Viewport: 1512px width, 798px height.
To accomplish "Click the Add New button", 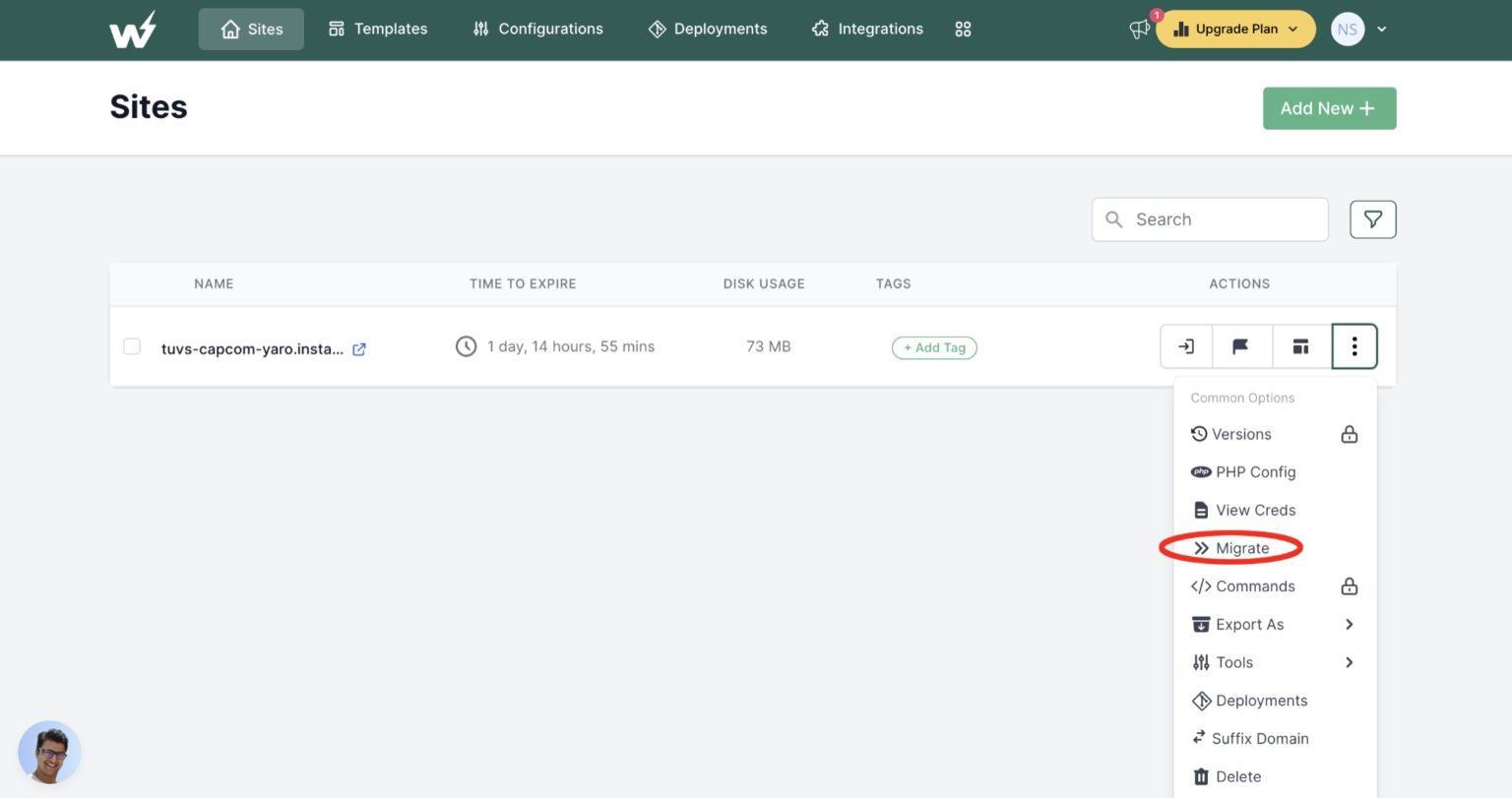I will click(1329, 108).
